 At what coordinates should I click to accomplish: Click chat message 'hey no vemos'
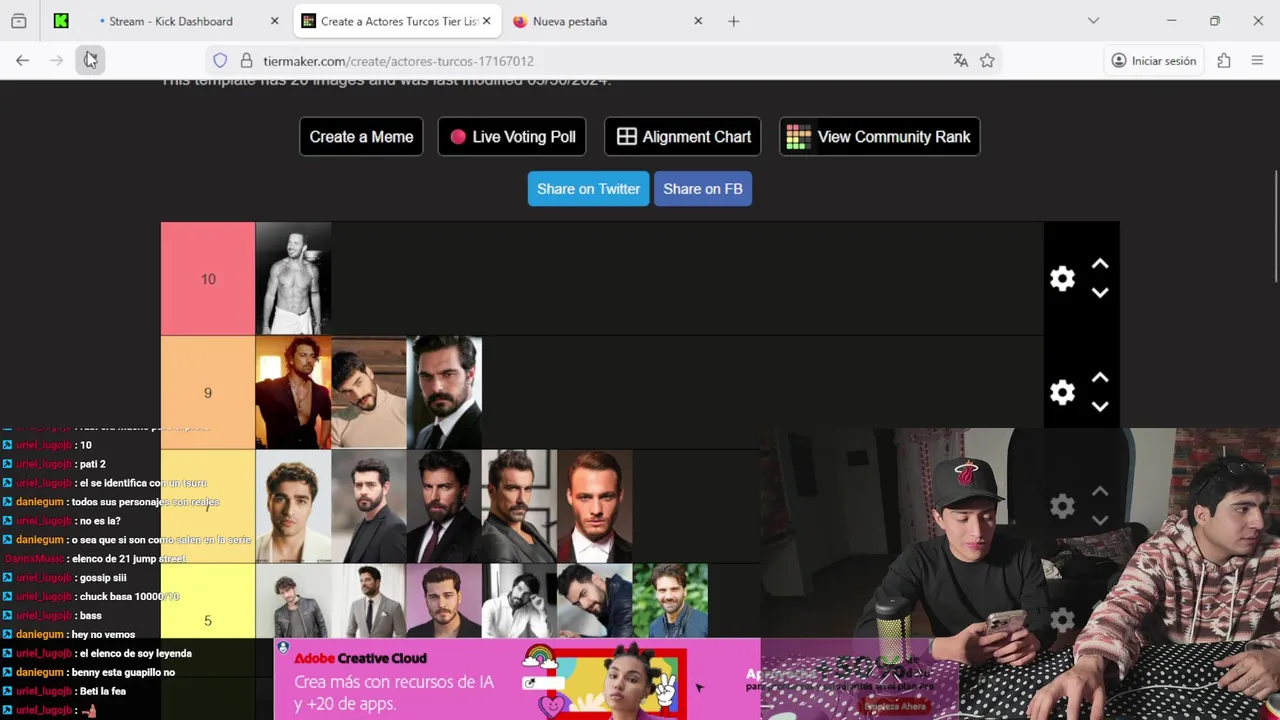click(103, 634)
